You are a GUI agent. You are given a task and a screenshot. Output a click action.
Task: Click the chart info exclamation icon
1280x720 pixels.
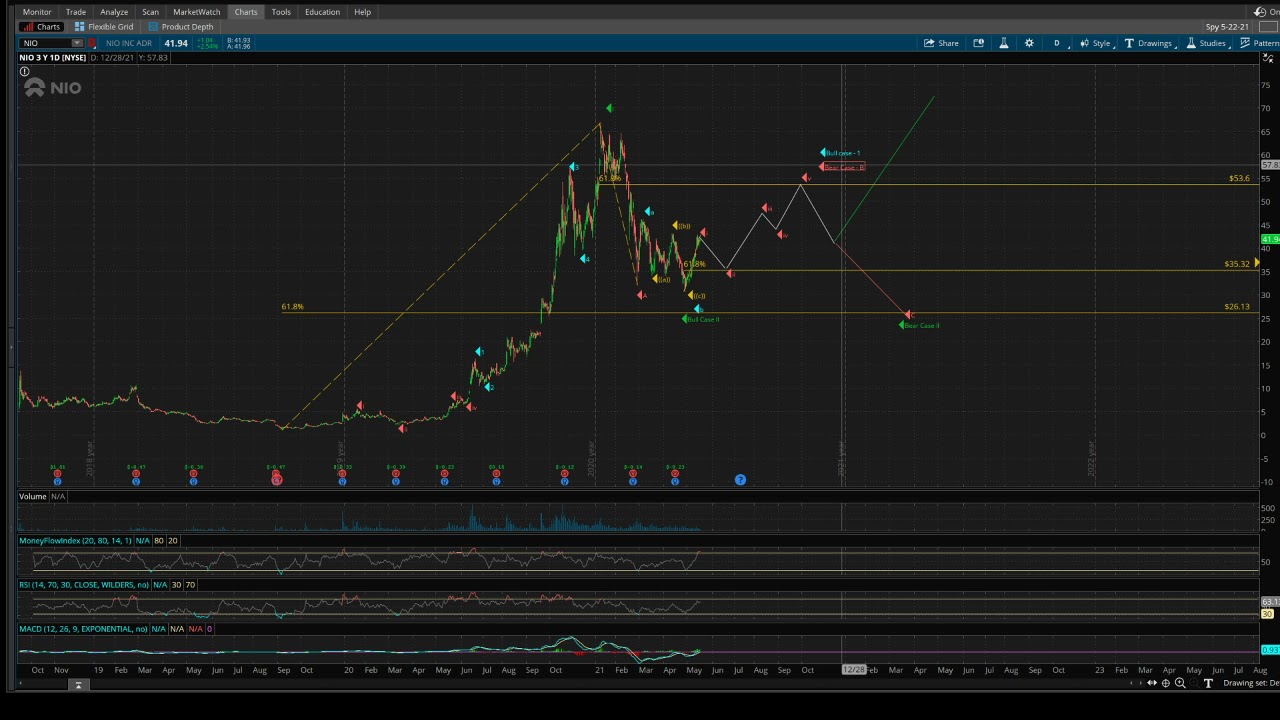[24, 72]
